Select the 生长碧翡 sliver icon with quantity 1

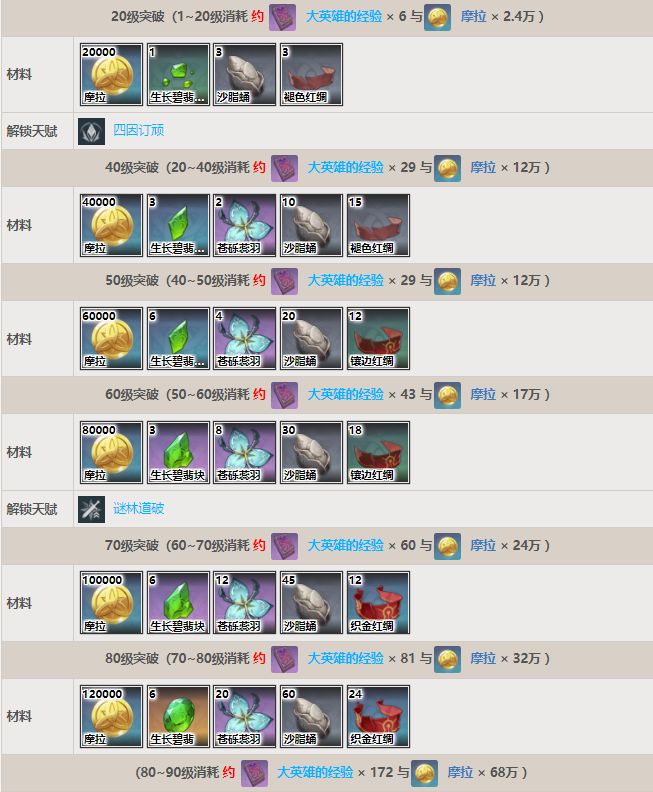[178, 74]
